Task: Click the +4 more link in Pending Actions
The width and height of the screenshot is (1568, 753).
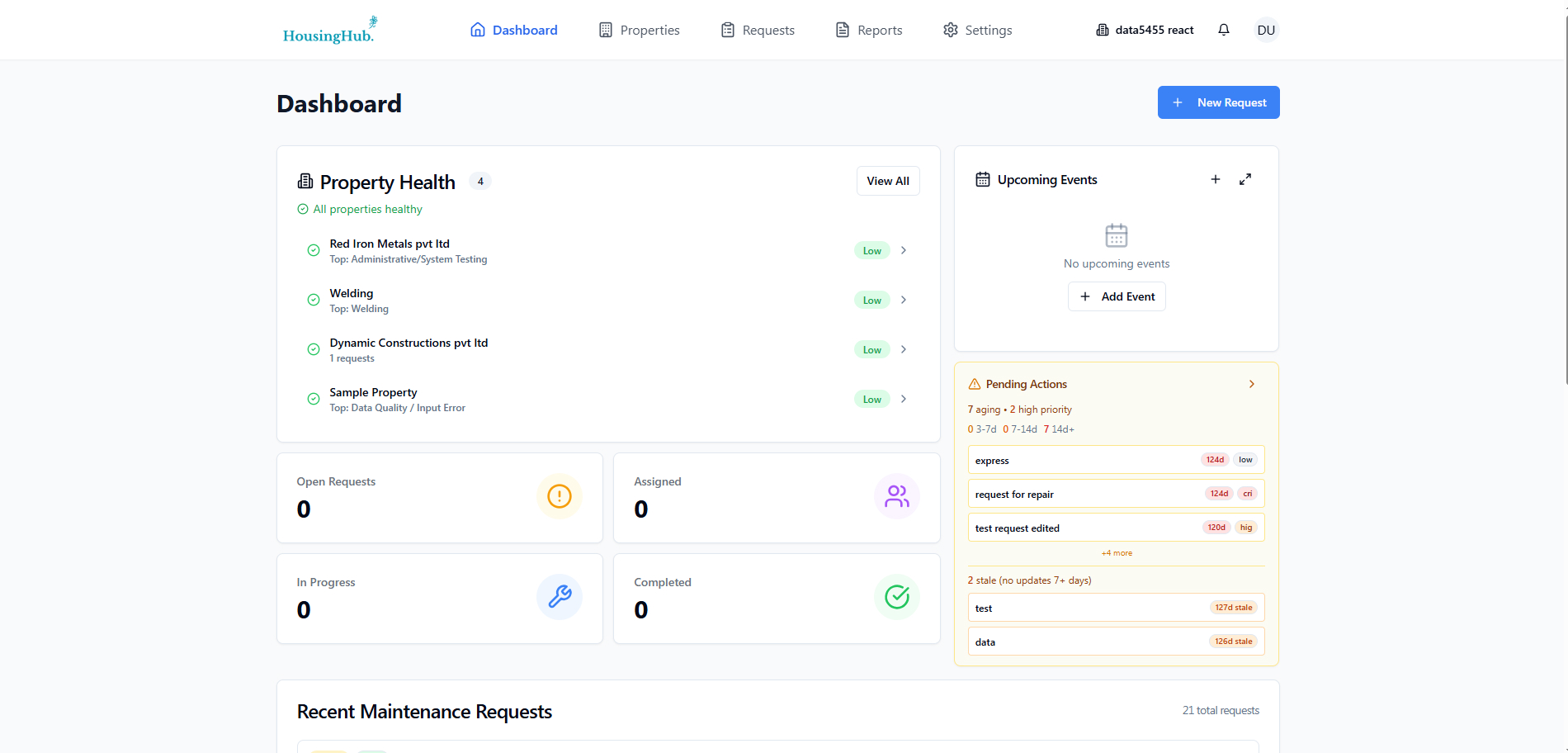Action: 1116,552
